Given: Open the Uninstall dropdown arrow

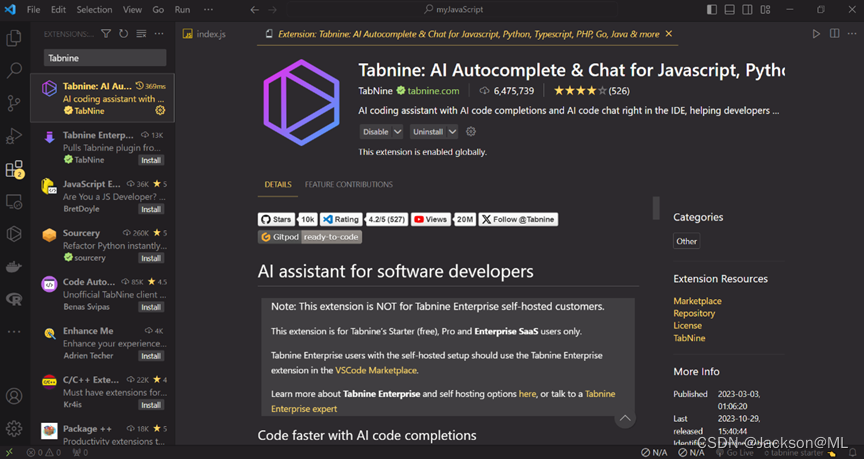Looking at the screenshot, I should click(x=452, y=132).
